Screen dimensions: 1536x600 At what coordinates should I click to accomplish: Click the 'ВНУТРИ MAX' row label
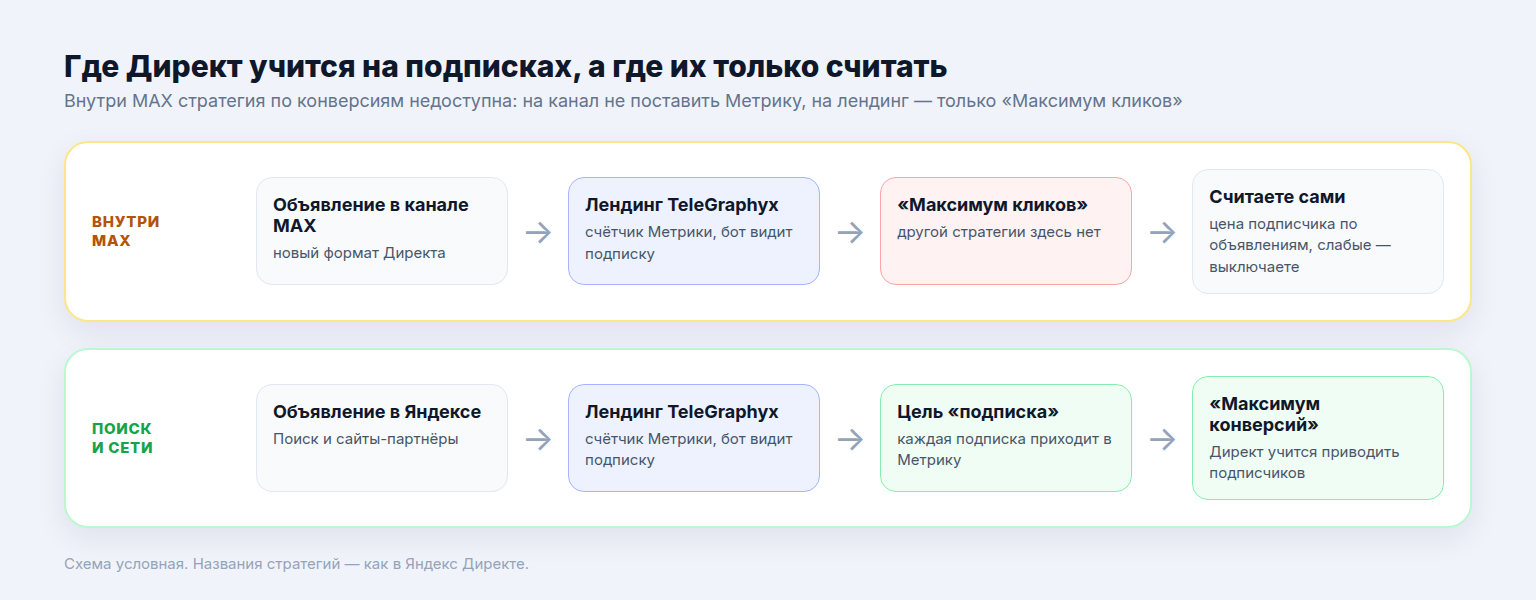pyautogui.click(x=125, y=231)
